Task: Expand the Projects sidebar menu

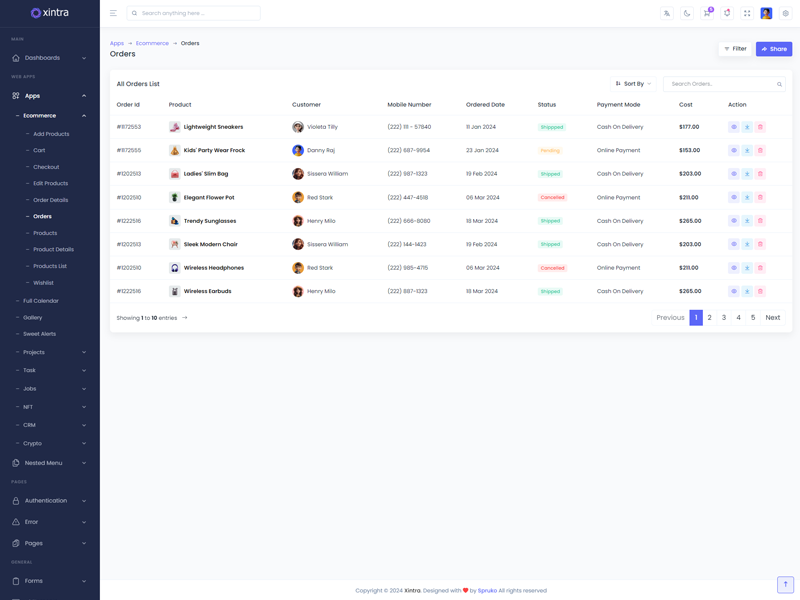Action: (50, 352)
